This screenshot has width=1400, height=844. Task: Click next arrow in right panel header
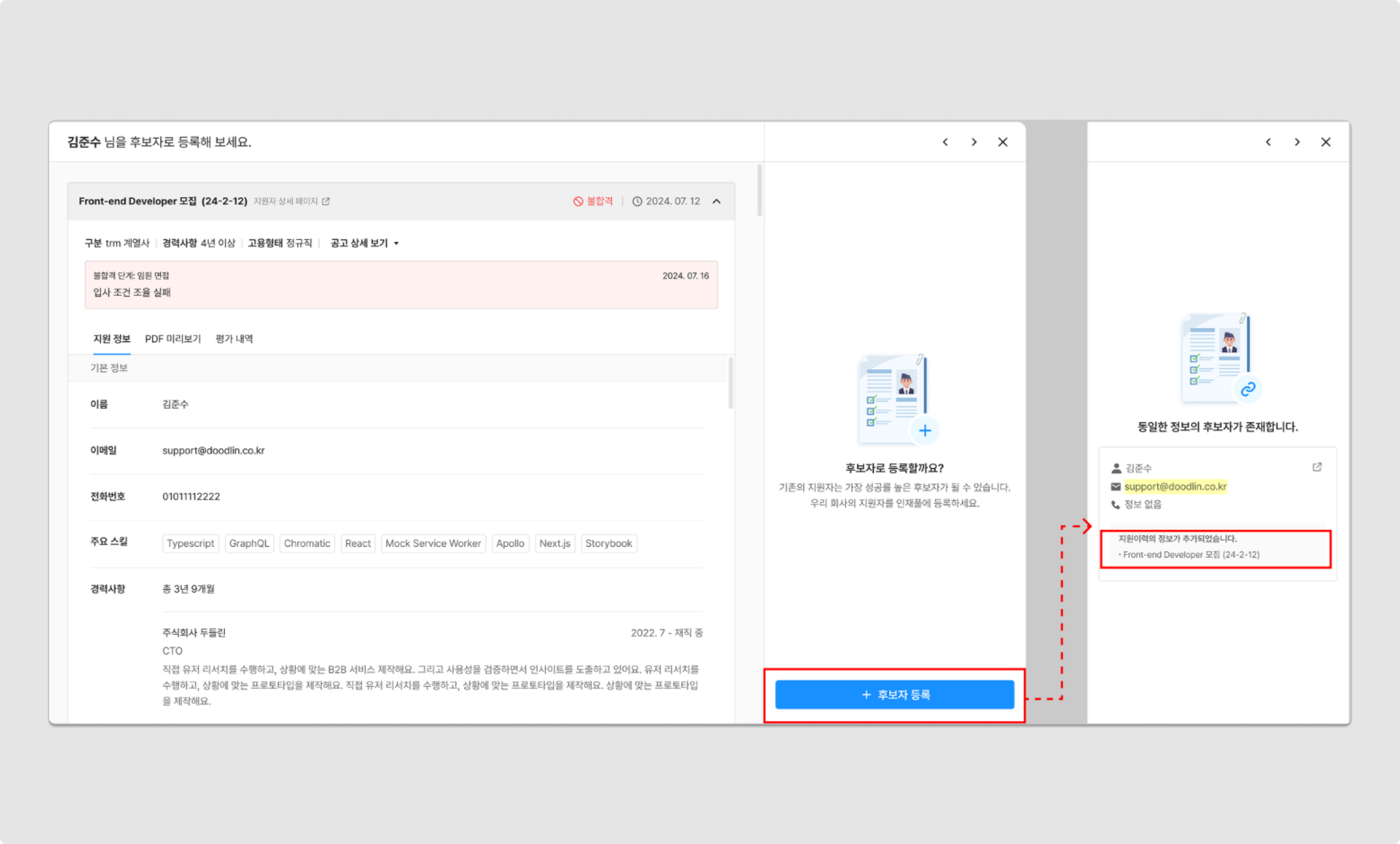[1297, 142]
